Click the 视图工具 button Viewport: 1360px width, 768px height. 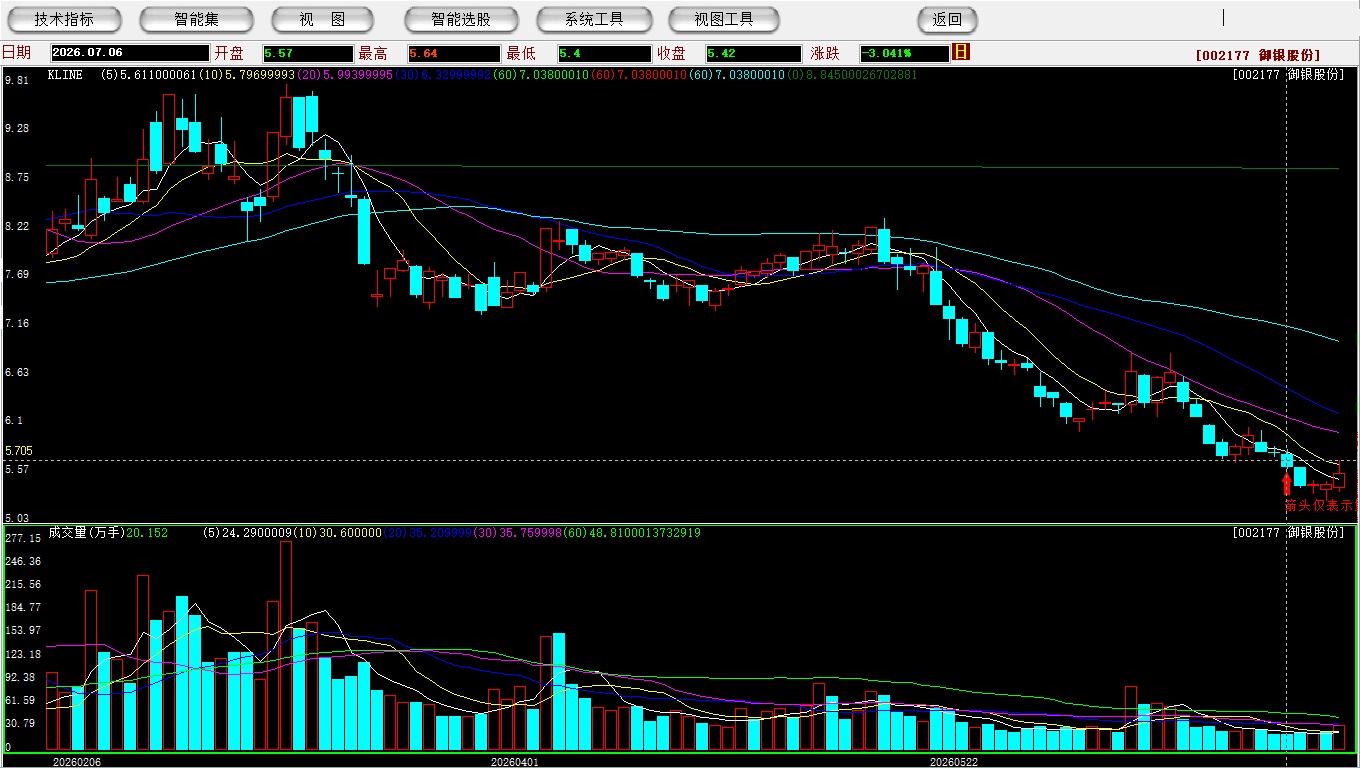click(724, 20)
